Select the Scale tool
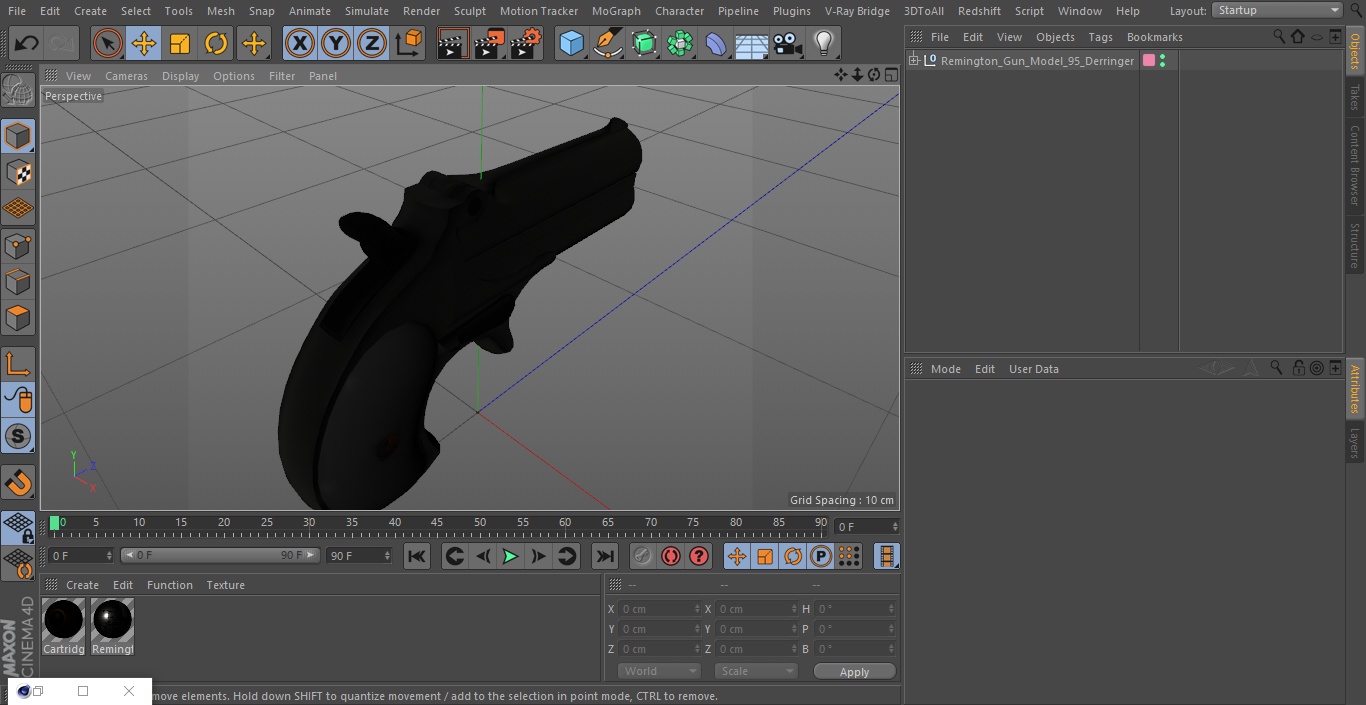 [180, 44]
